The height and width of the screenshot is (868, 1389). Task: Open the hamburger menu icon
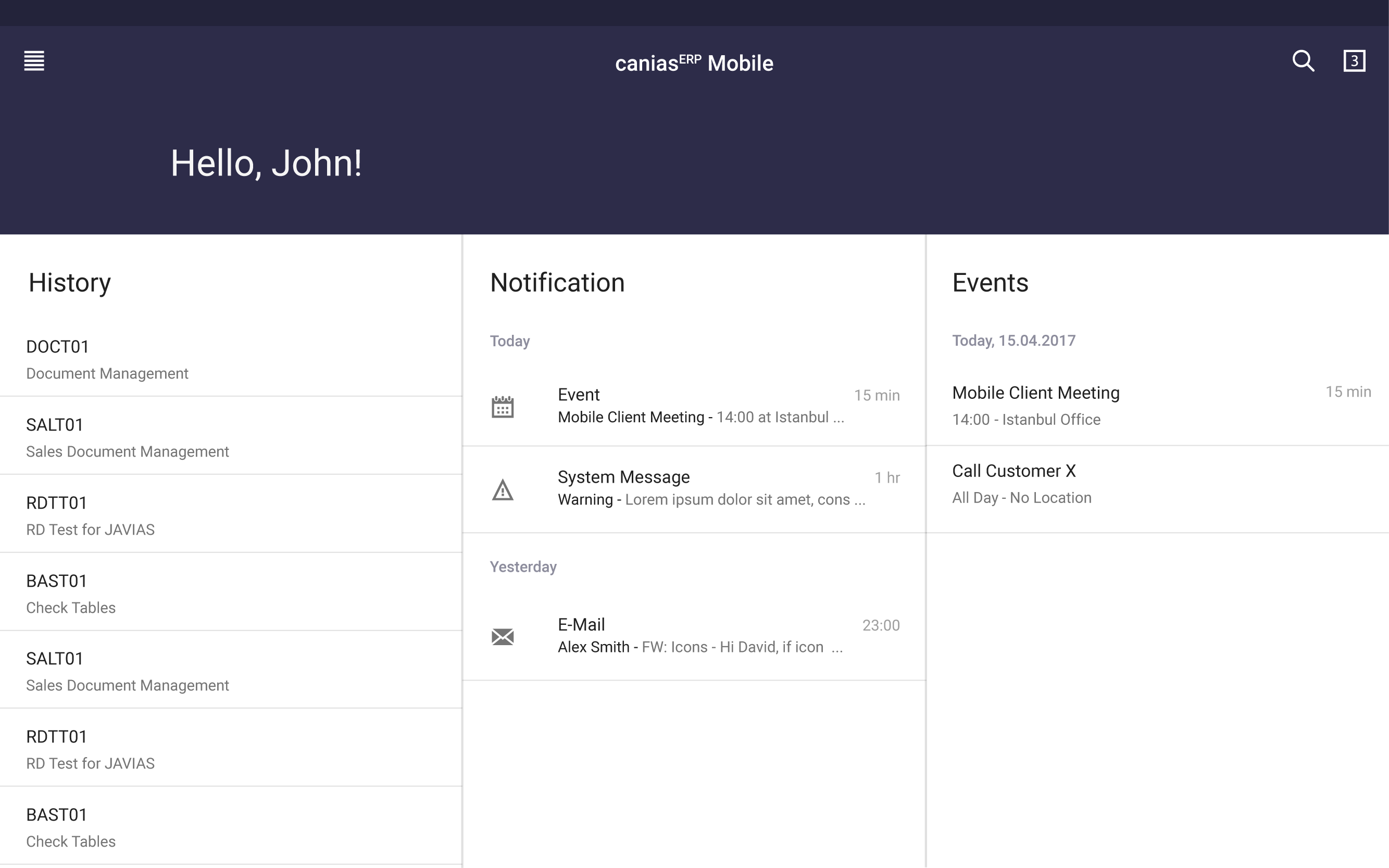tap(34, 61)
